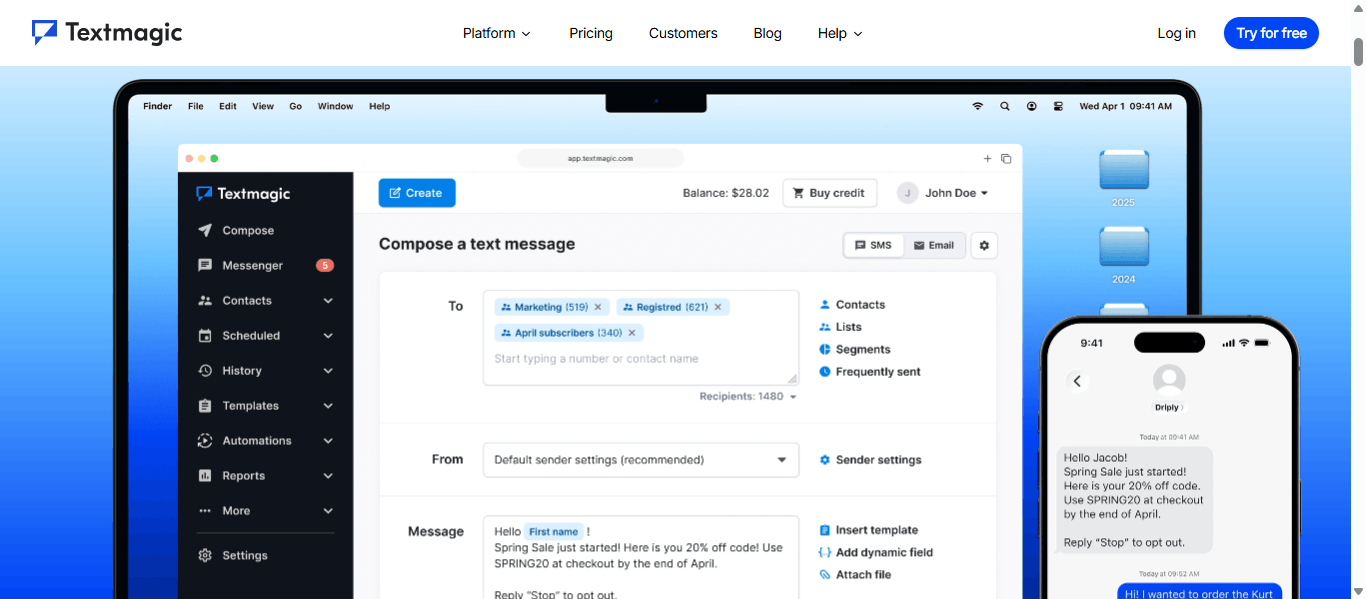
Task: Open Automations in the sidebar
Action: [x=257, y=441]
